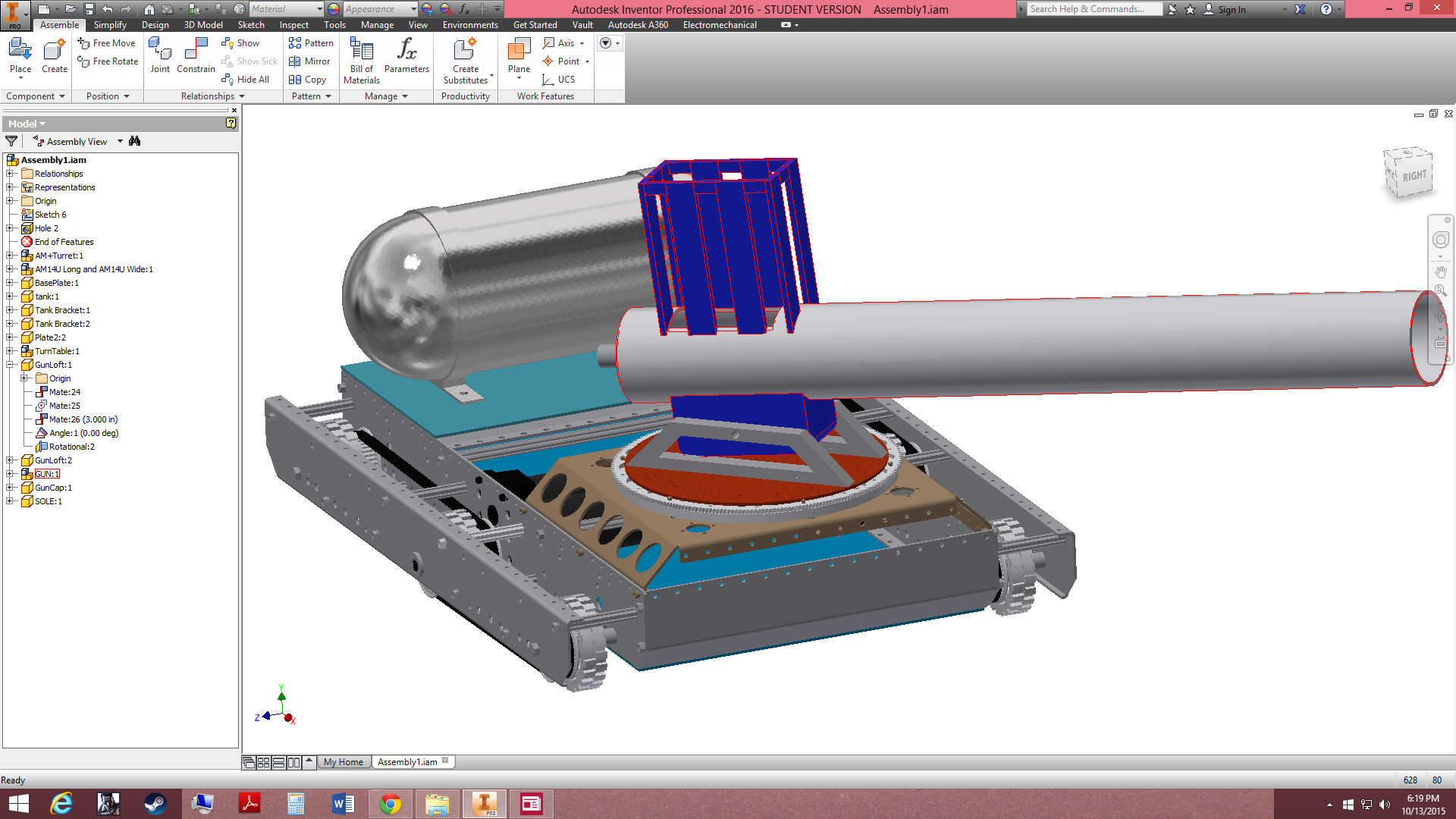The height and width of the screenshot is (819, 1456).
Task: Switch to the Simplify ribbon tab
Action: coord(110,25)
